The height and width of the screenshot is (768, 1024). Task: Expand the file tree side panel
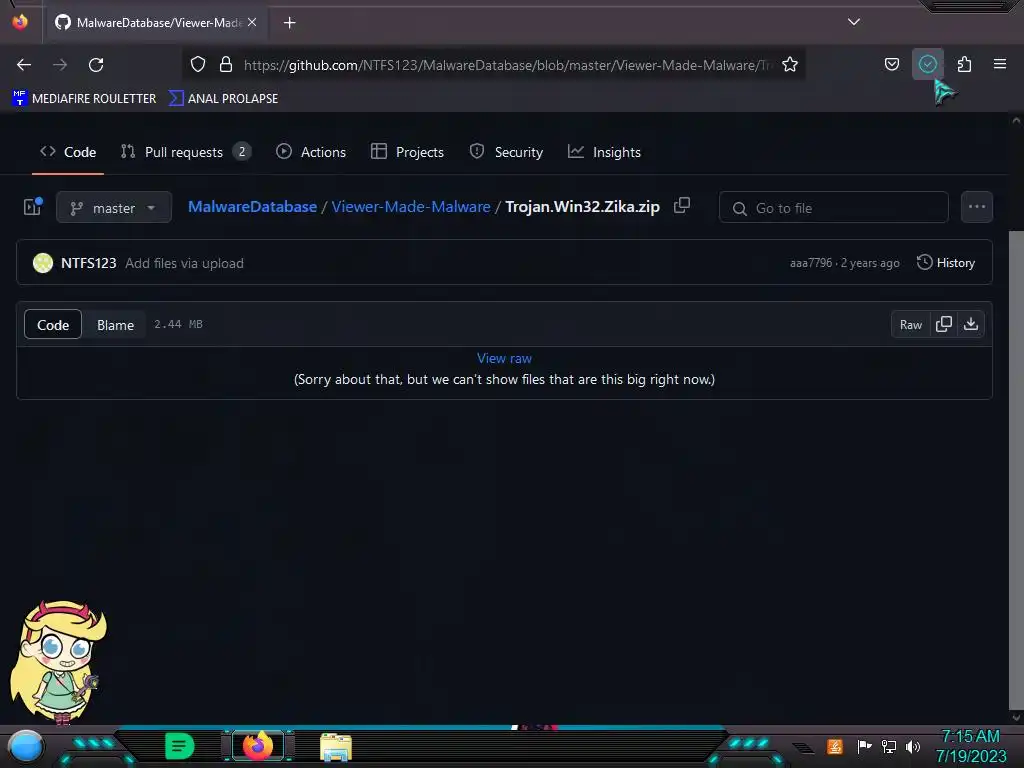[x=33, y=207]
